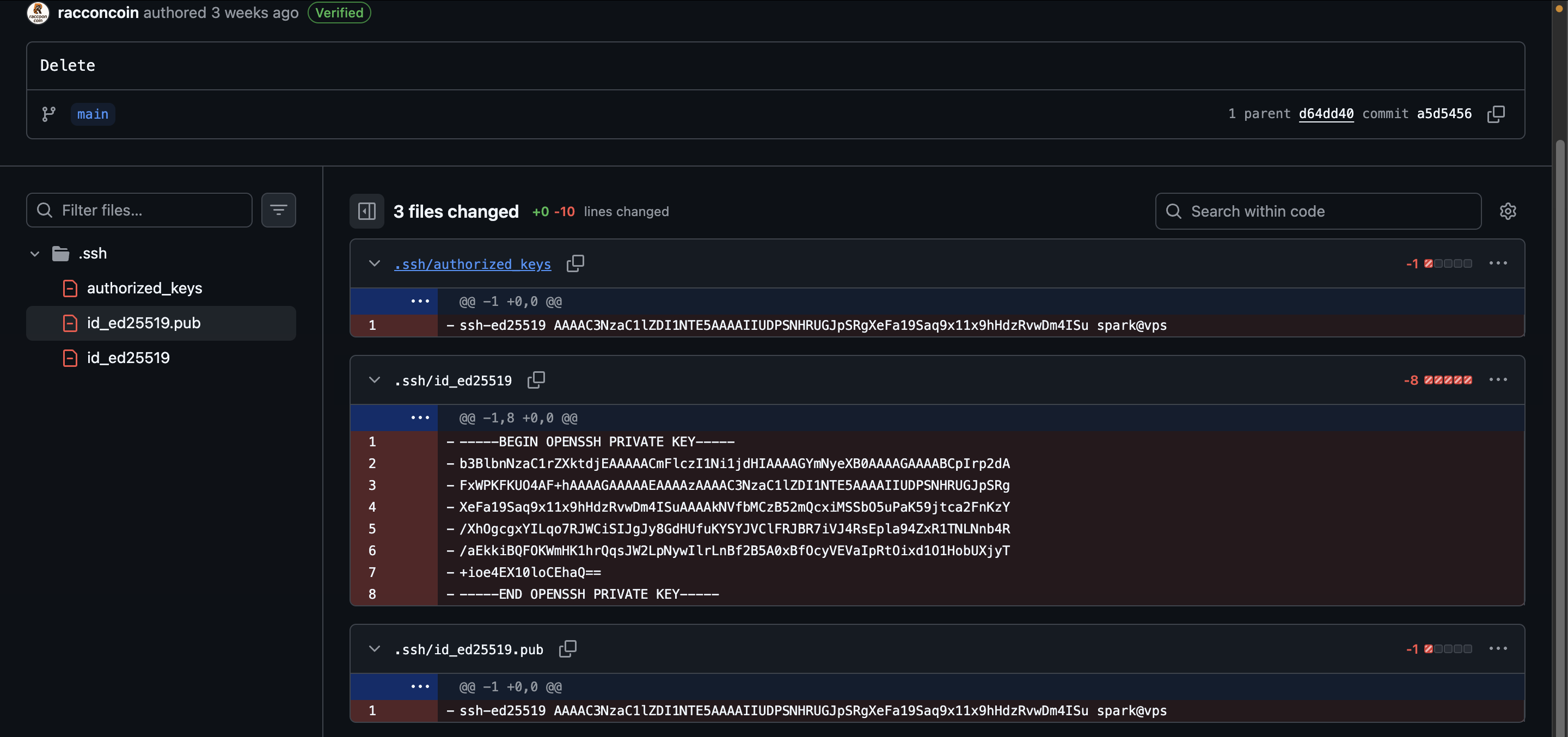Copy path of .ssh/id_ed25519.pub file
Screen dimensions: 1568x737
click(567, 649)
